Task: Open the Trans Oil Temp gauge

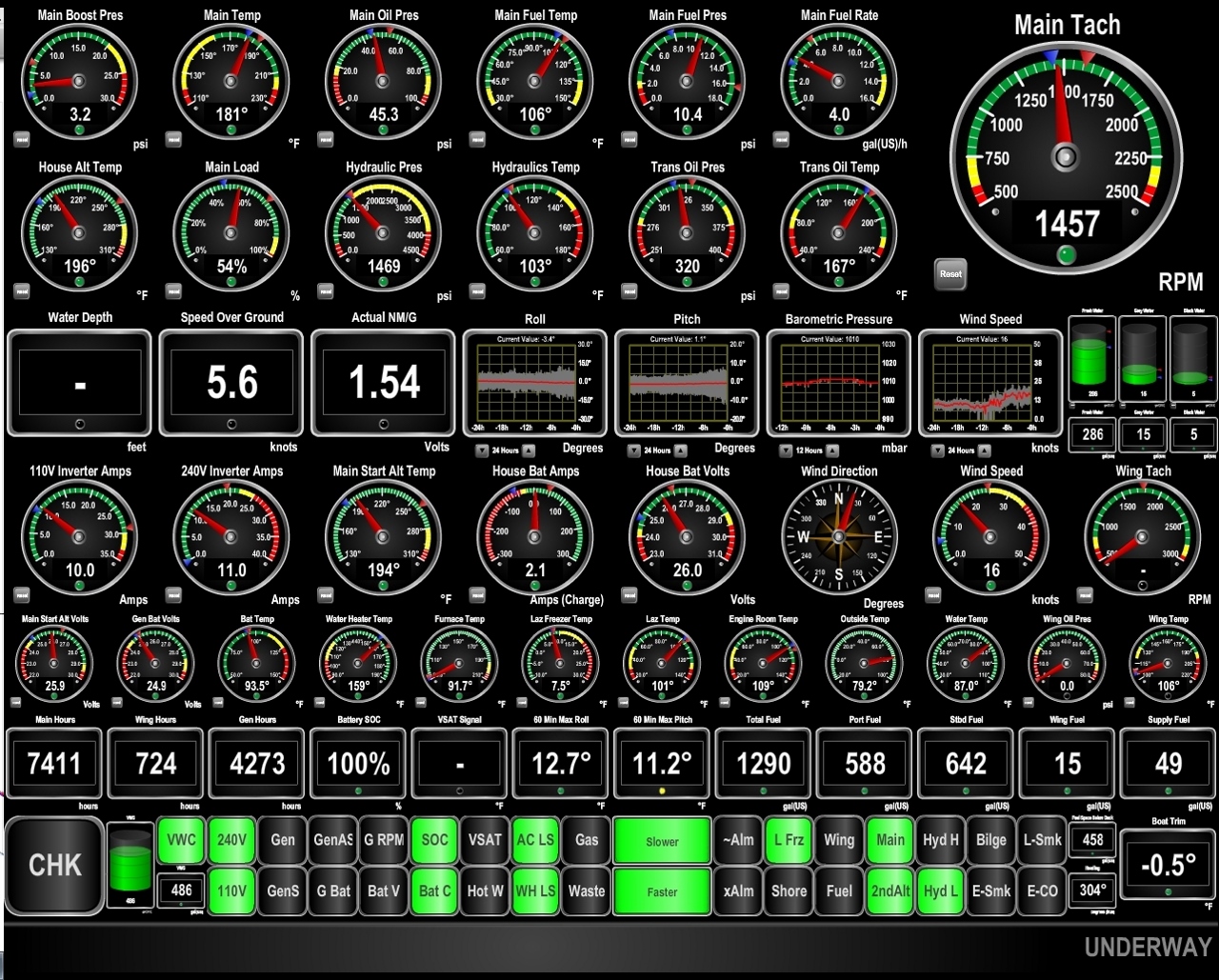Action: pyautogui.click(x=838, y=233)
